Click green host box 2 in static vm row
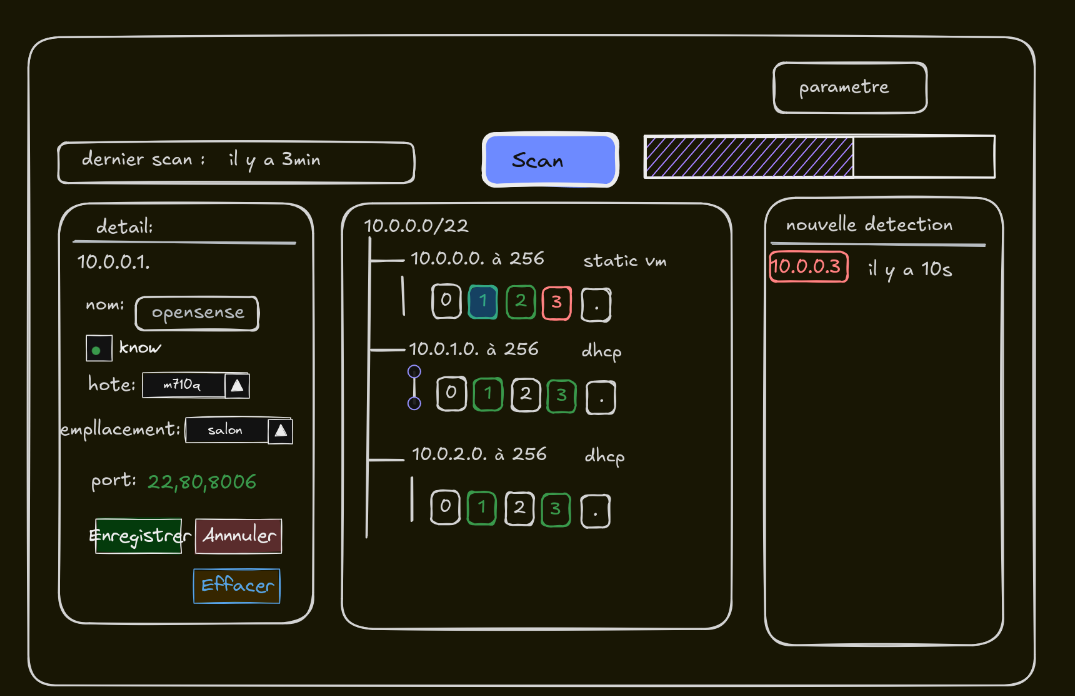The width and height of the screenshot is (1075, 696). [520, 302]
